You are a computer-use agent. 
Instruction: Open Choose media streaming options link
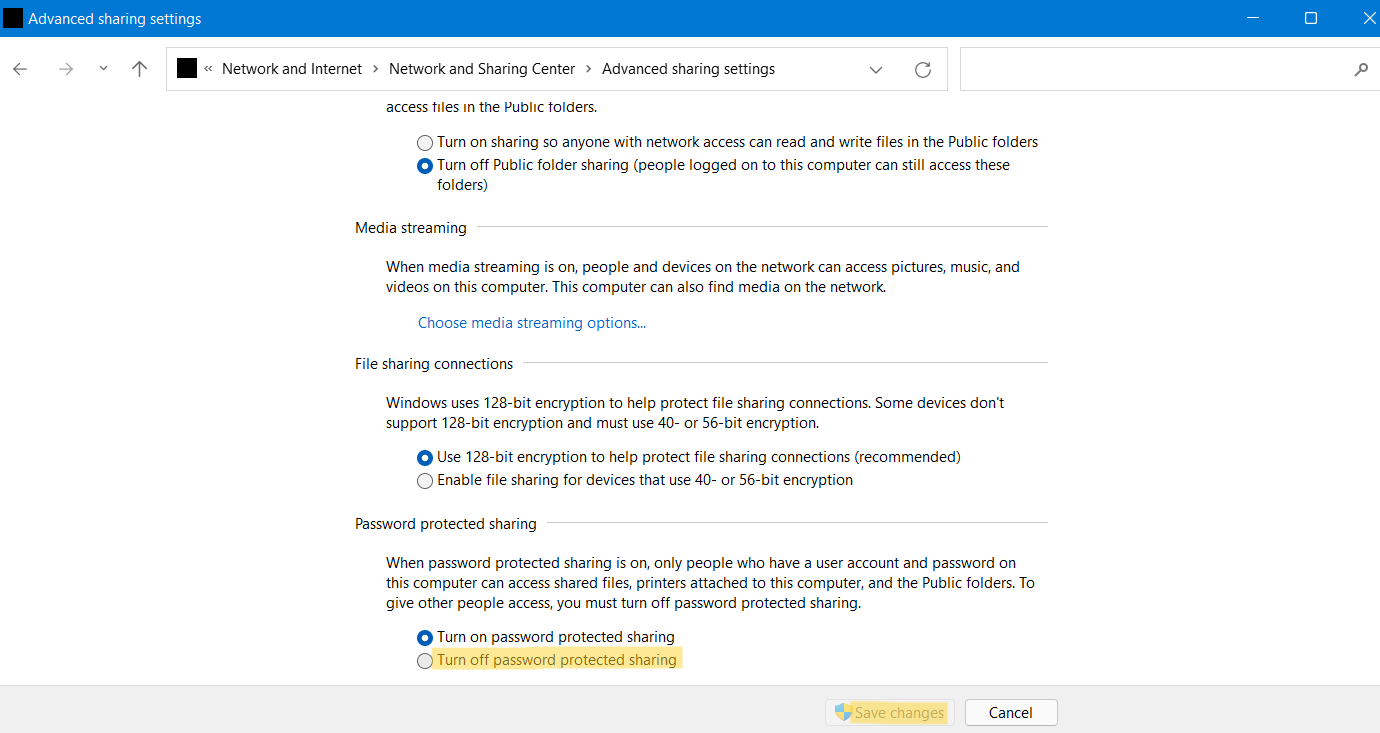[532, 323]
